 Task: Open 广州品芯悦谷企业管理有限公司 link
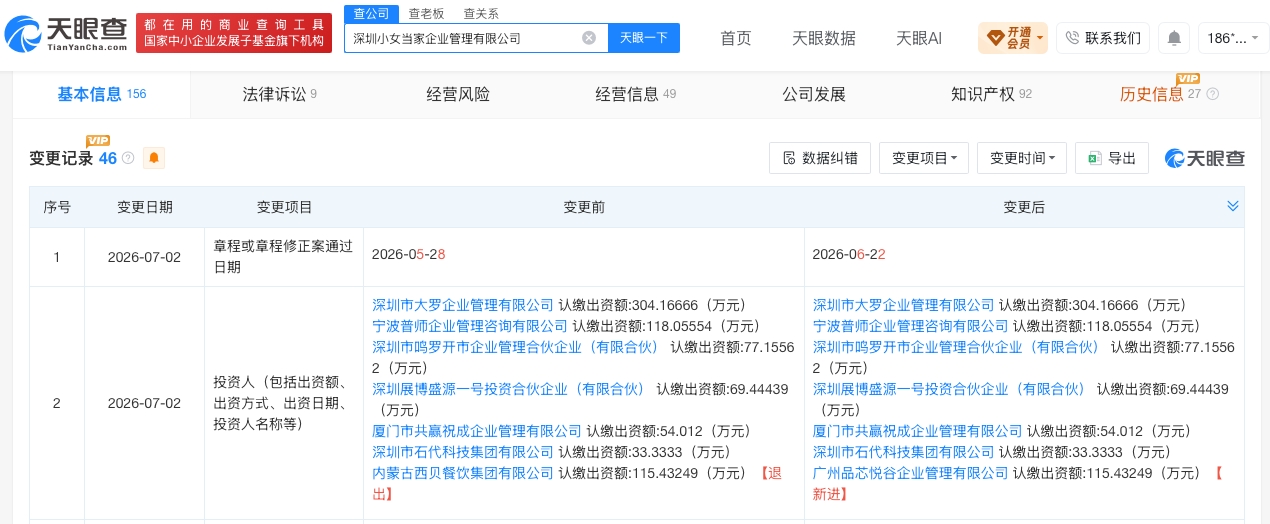pos(903,473)
